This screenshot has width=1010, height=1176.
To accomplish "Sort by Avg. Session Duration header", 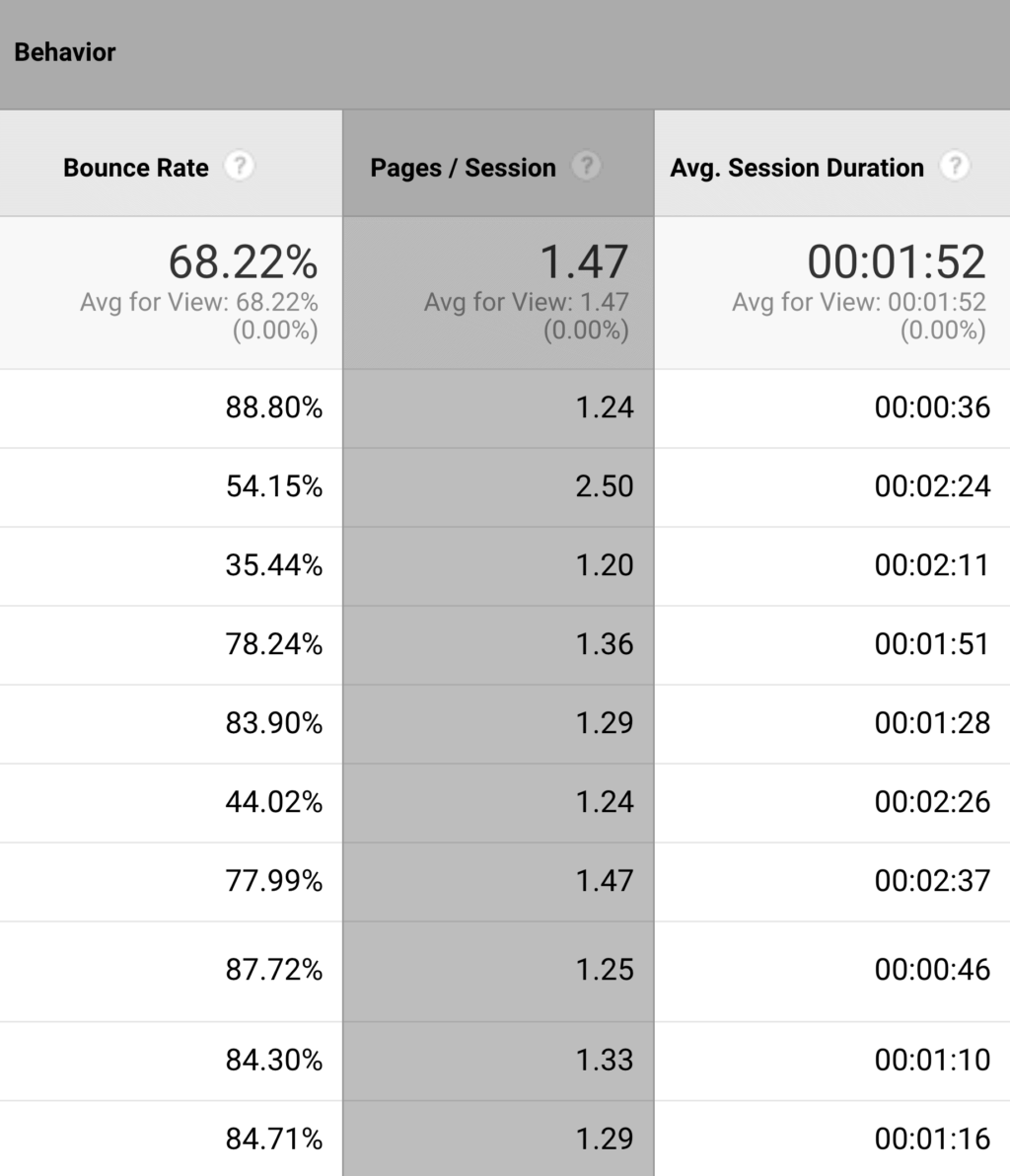I will click(797, 168).
